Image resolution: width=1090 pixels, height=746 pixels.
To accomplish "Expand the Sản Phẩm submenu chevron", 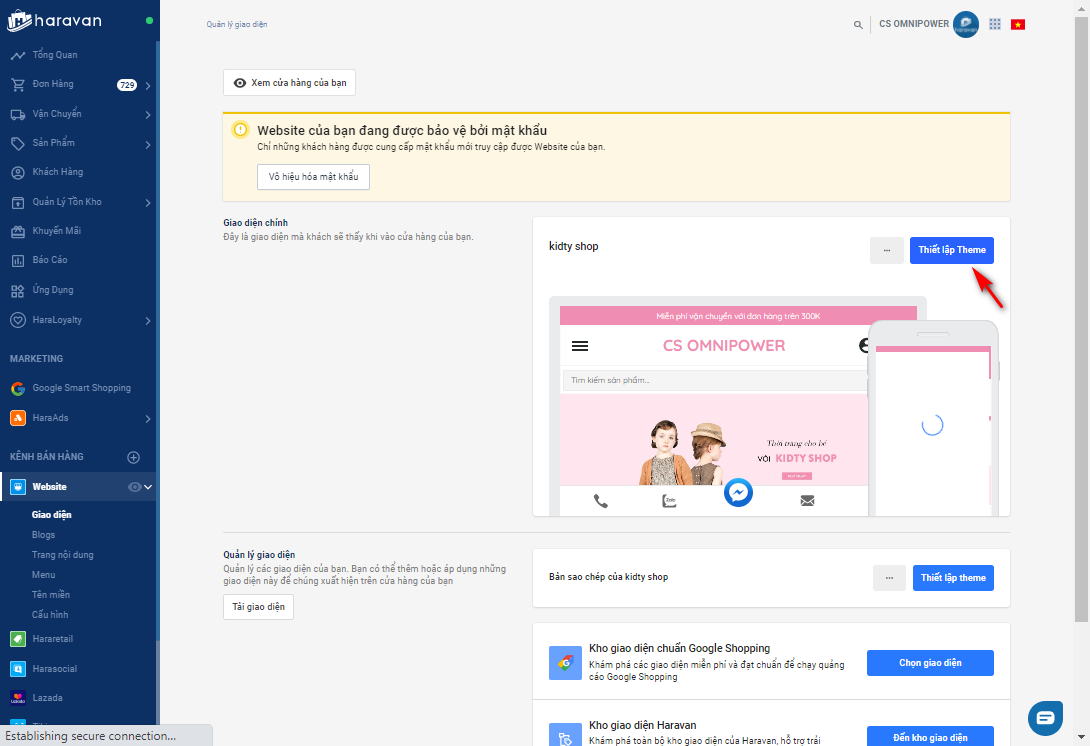I will coord(148,144).
